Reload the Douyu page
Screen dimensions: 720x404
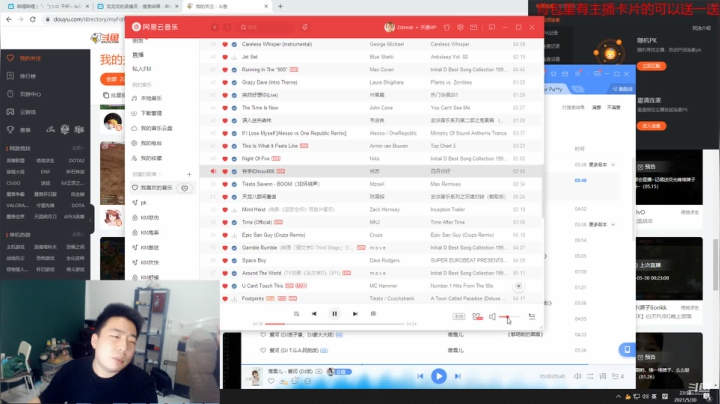[x=33, y=19]
